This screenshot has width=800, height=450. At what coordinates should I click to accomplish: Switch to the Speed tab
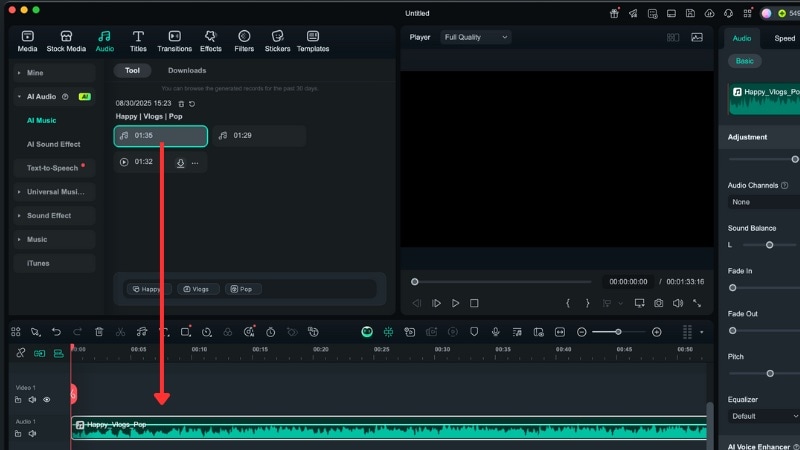coord(784,38)
